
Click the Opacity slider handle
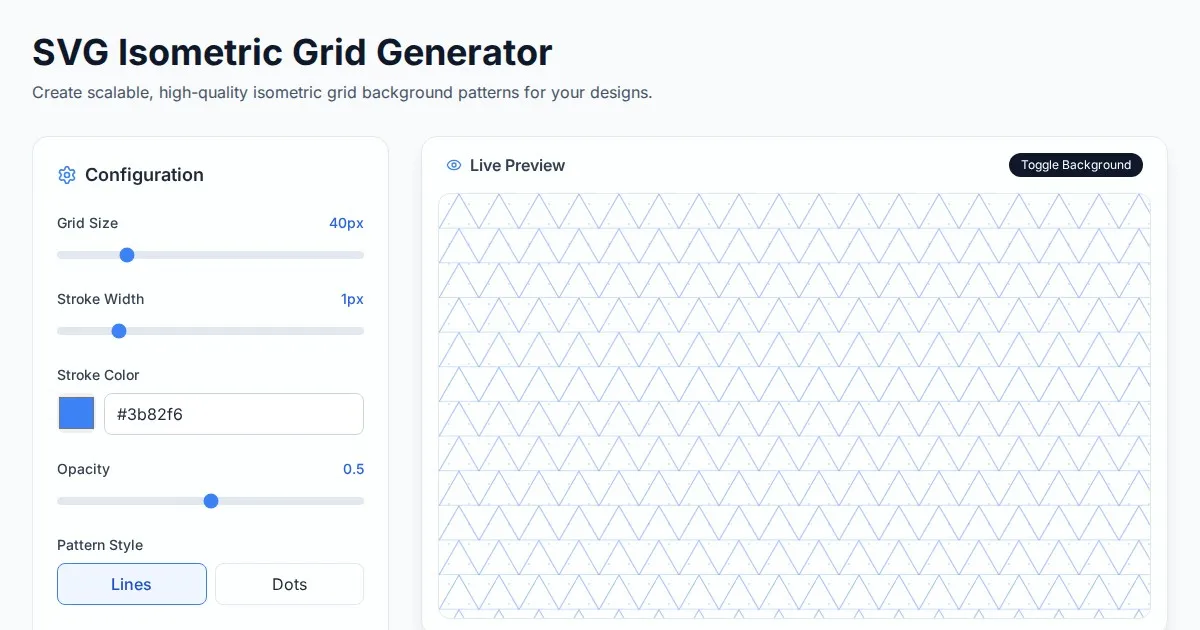click(x=211, y=501)
